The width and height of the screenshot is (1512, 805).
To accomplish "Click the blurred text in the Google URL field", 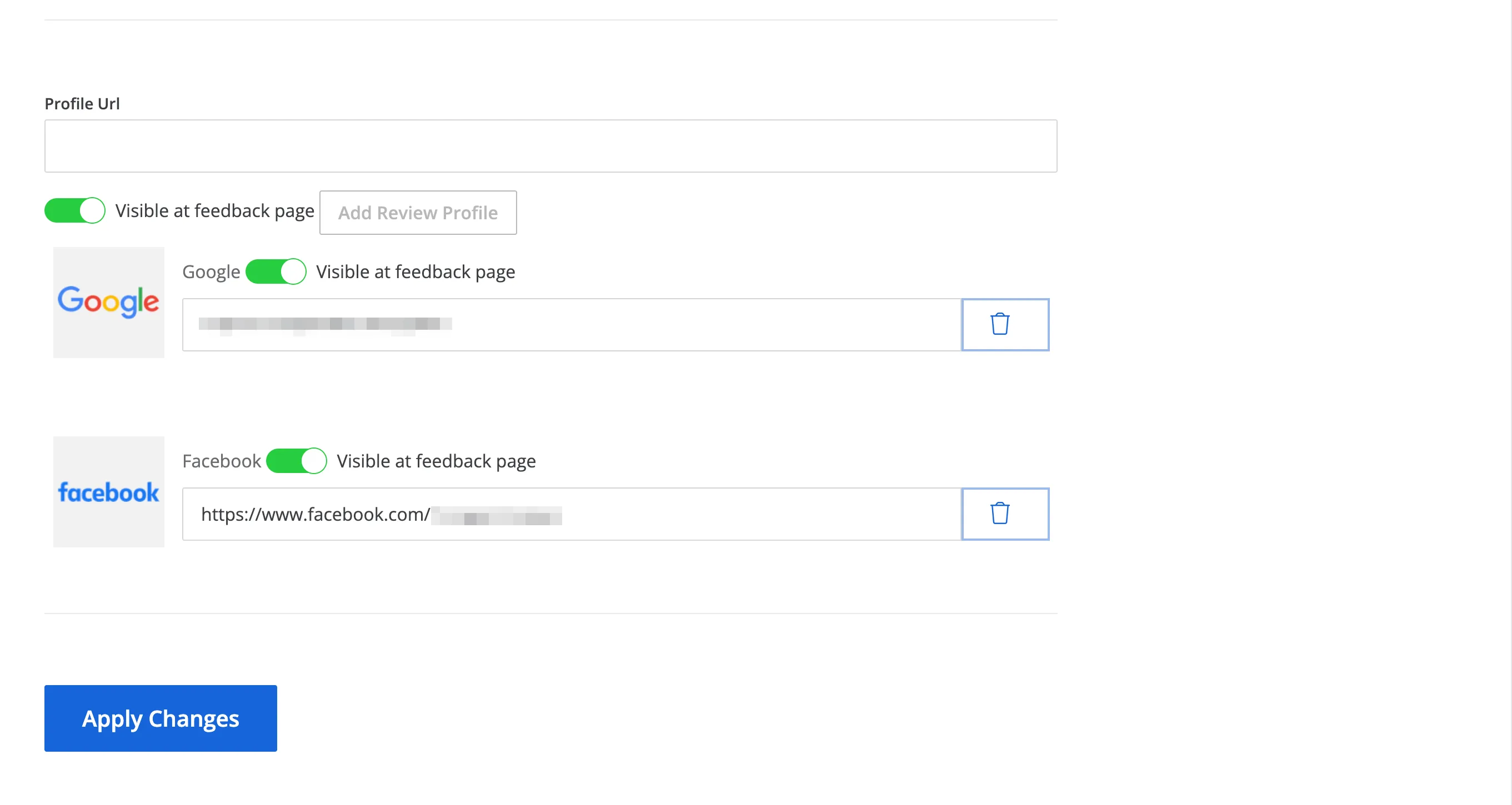I will tap(325, 324).
